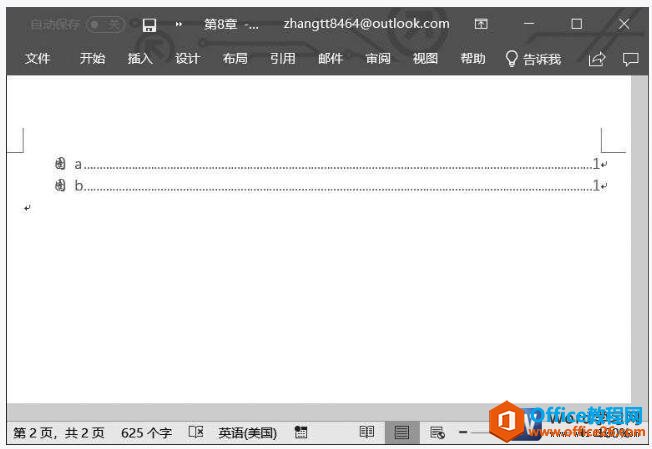Click the share icon in the ribbon
Screen dimensions: 652x449
click(x=597, y=59)
